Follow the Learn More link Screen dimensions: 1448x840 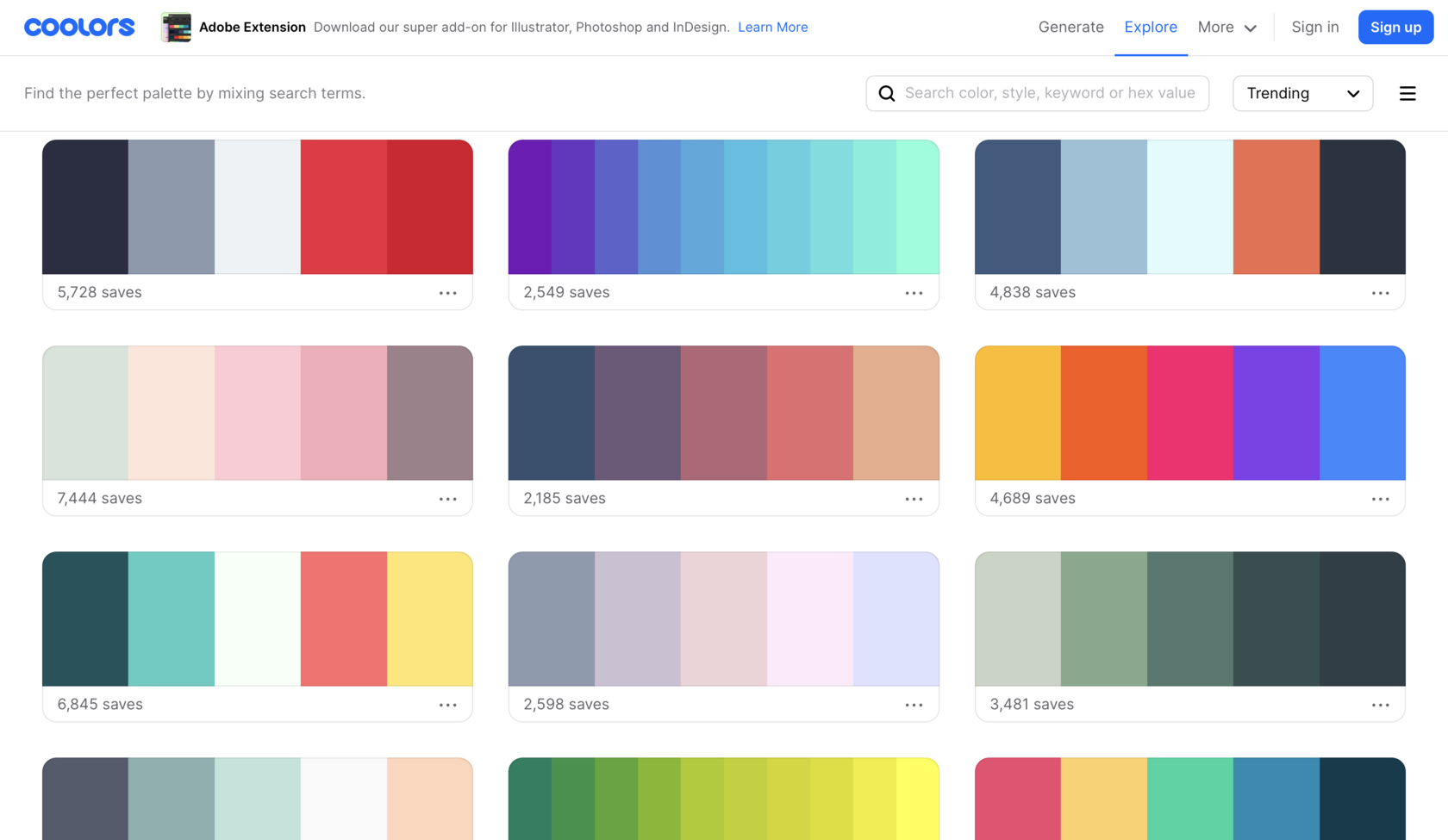[772, 28]
